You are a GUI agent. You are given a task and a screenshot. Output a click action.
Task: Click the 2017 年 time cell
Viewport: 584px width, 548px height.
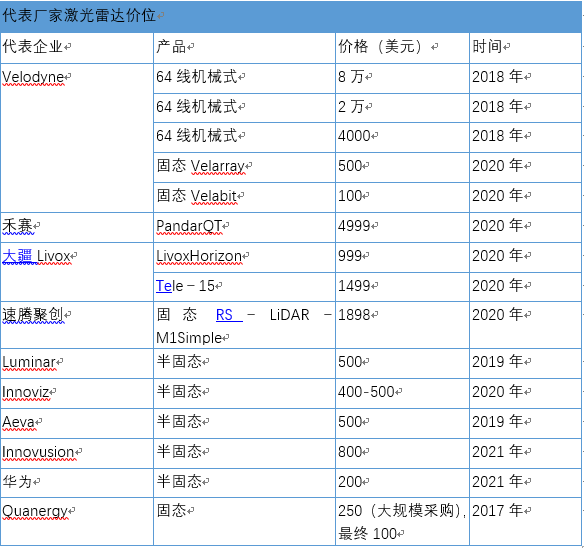[x=526, y=522]
